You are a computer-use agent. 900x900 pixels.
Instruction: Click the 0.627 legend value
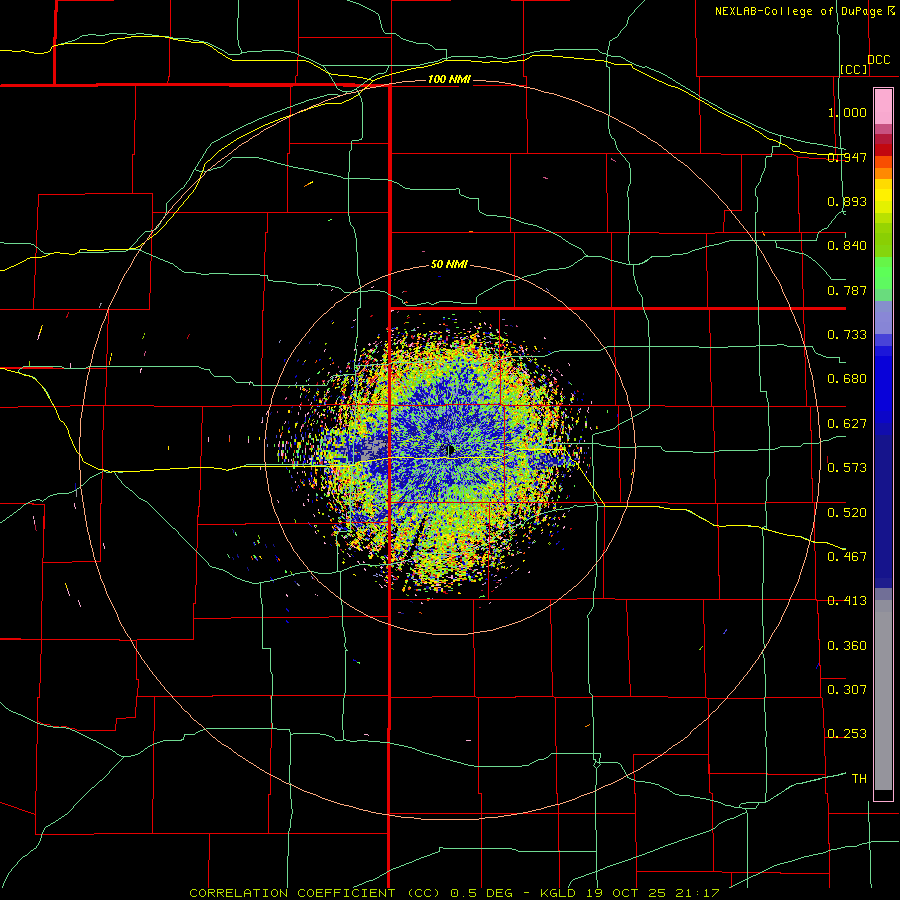[x=847, y=424]
